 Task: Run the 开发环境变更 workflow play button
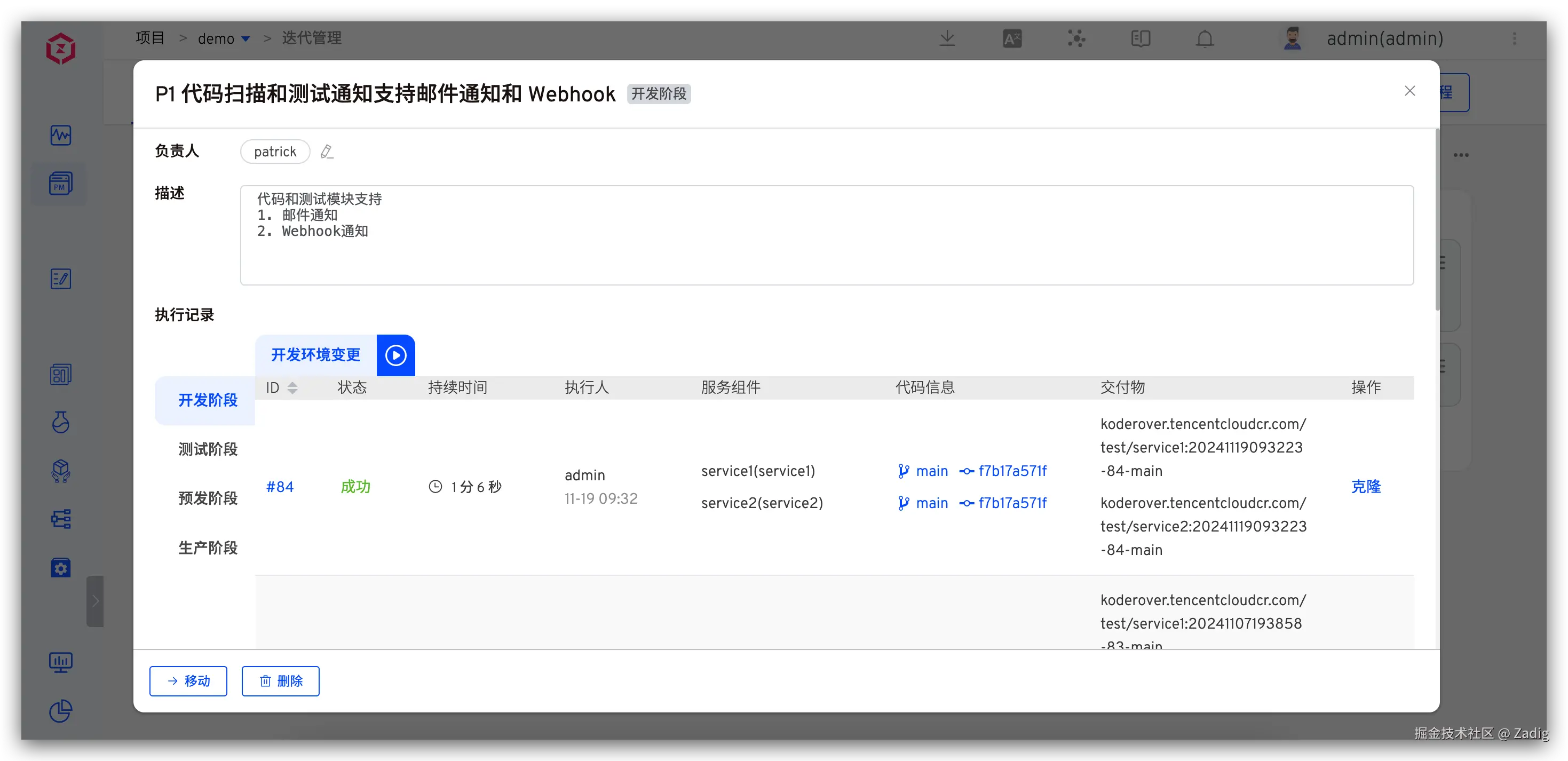(395, 355)
